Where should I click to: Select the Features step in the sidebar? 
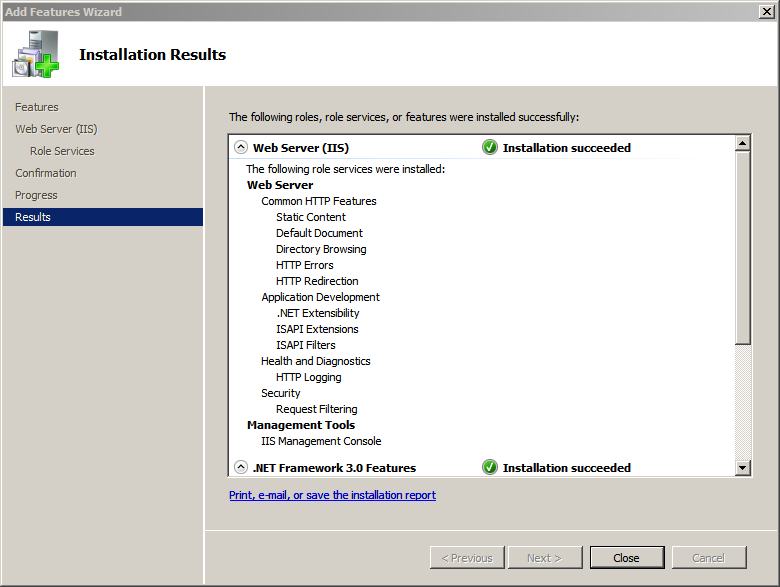[x=37, y=107]
